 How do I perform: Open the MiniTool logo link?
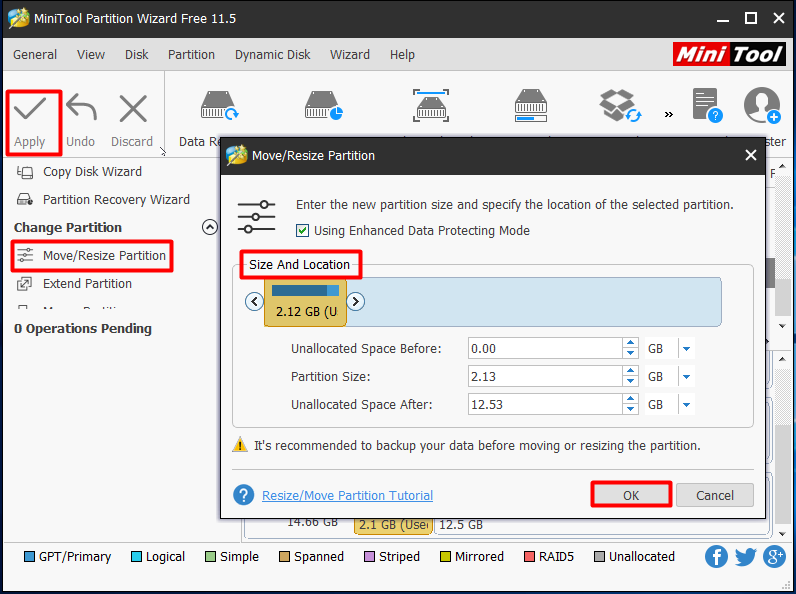729,54
